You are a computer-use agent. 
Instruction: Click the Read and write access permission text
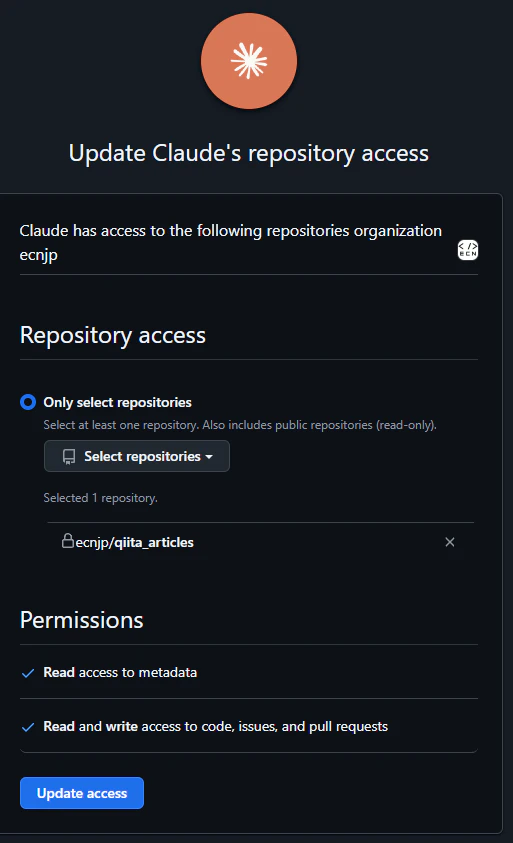(x=216, y=727)
